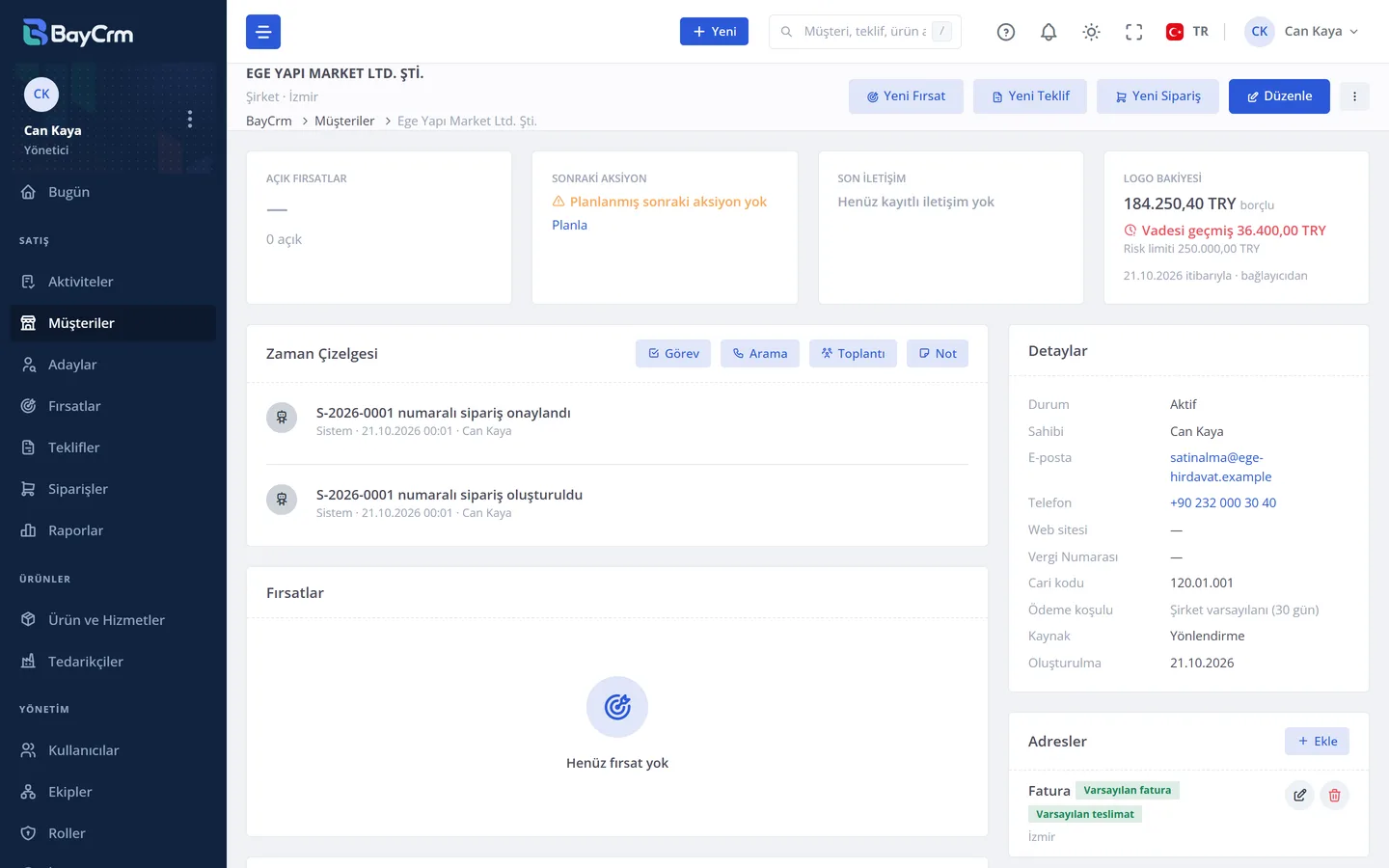Click the Teklifler document icon in sidebar
1389x868 pixels.
(x=29, y=448)
